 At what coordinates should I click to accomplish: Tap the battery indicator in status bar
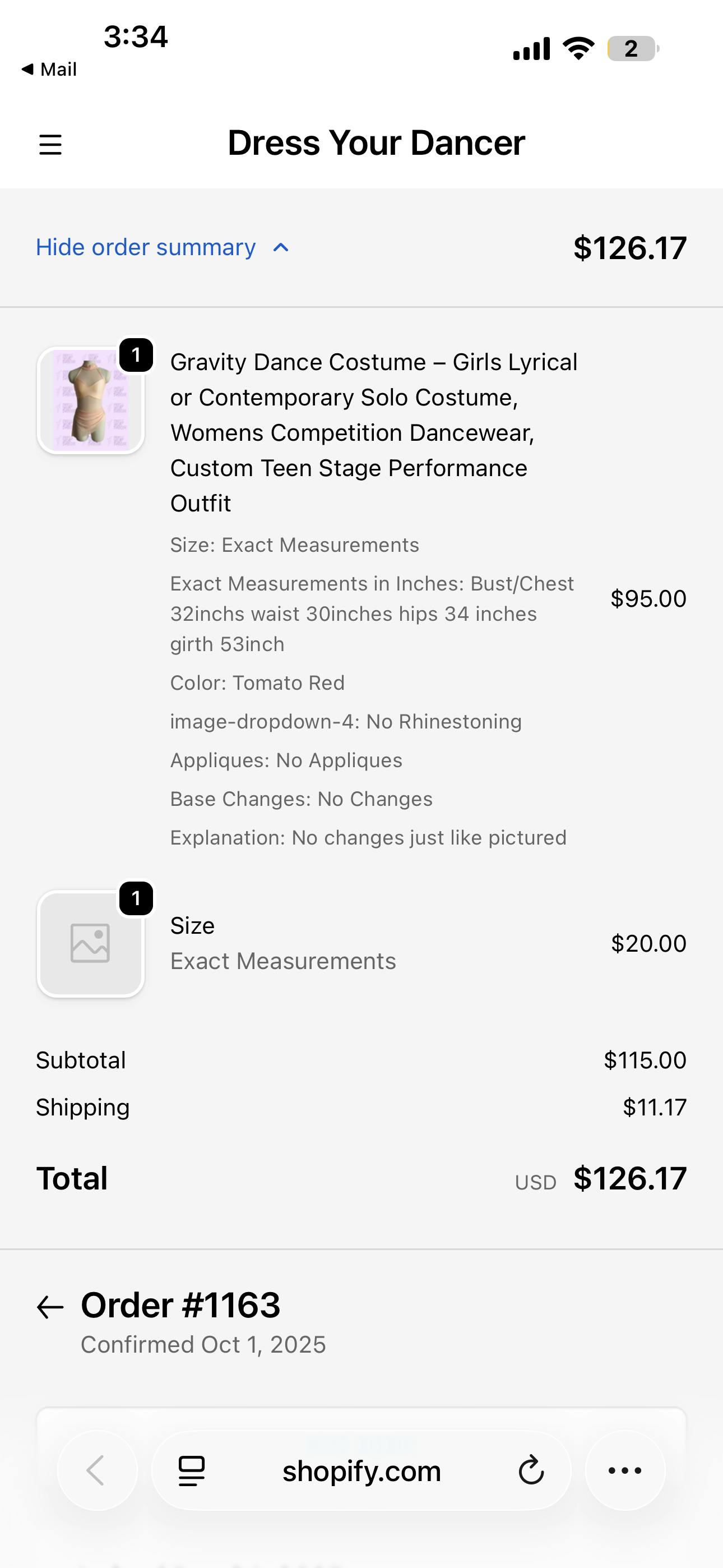pos(632,49)
